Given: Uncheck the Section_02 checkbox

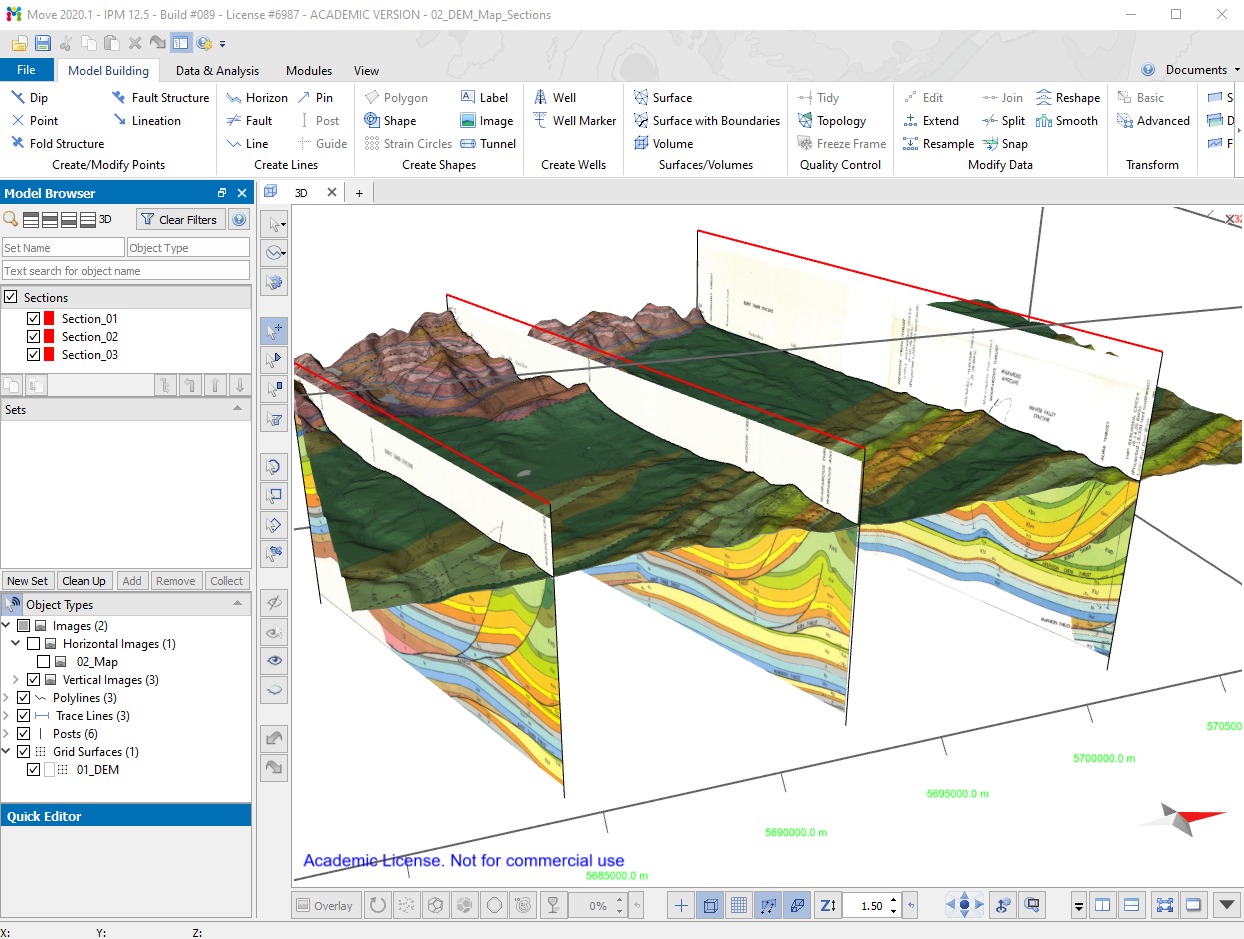Looking at the screenshot, I should (x=34, y=337).
